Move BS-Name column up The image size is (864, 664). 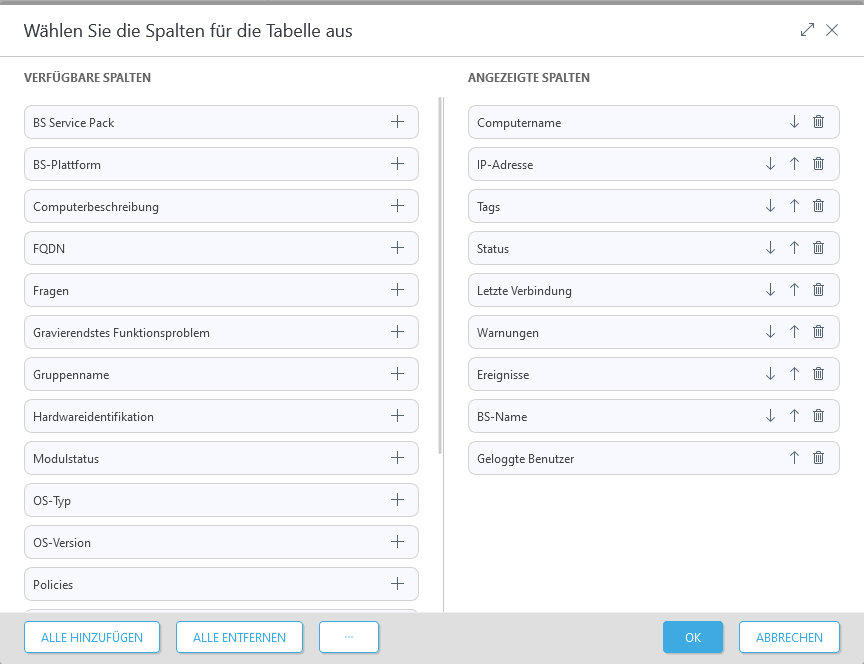pos(794,416)
